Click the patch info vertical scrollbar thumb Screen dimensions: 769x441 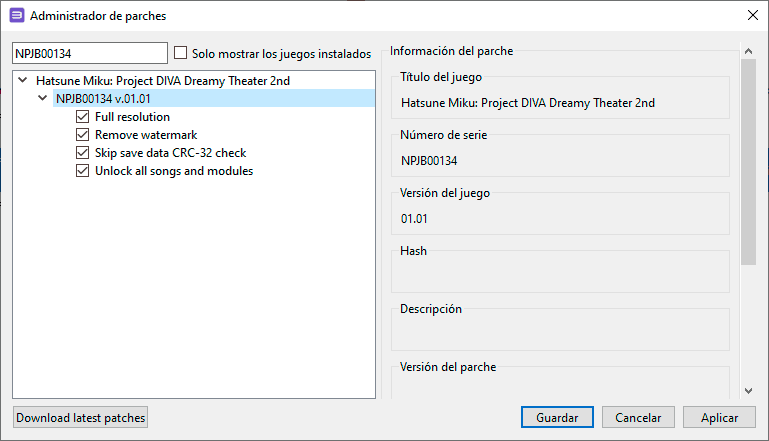[x=748, y=162]
